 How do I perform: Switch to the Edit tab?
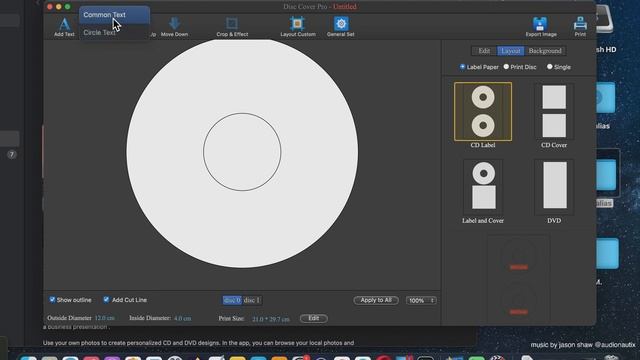tap(484, 51)
